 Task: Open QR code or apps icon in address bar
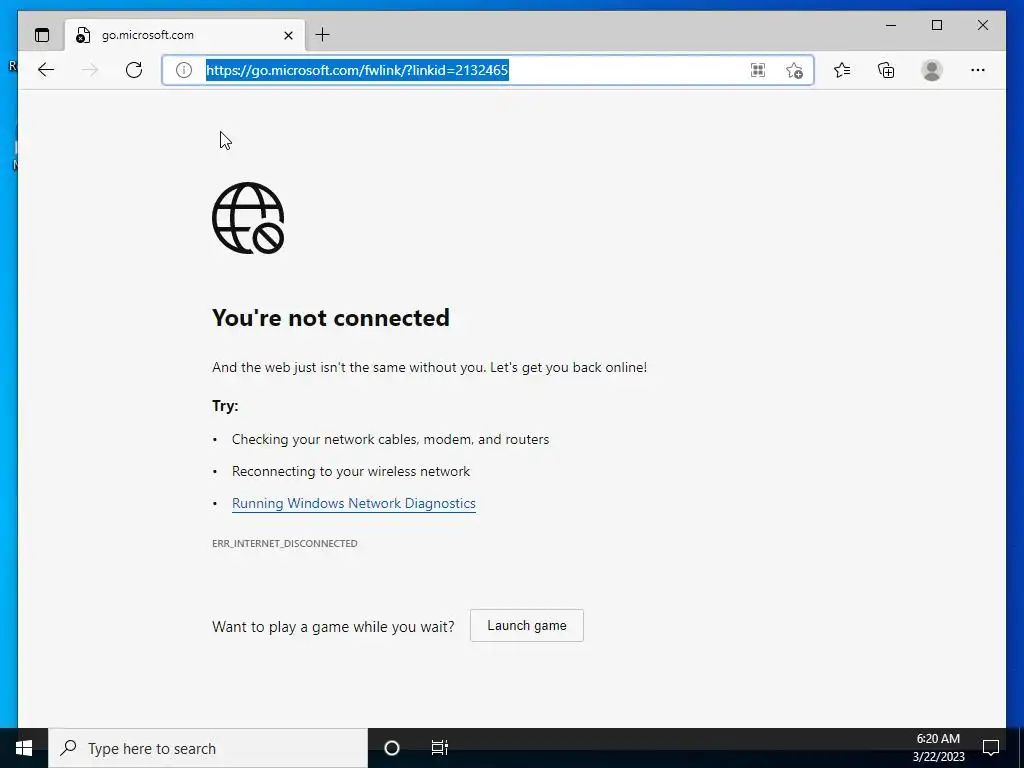(758, 70)
